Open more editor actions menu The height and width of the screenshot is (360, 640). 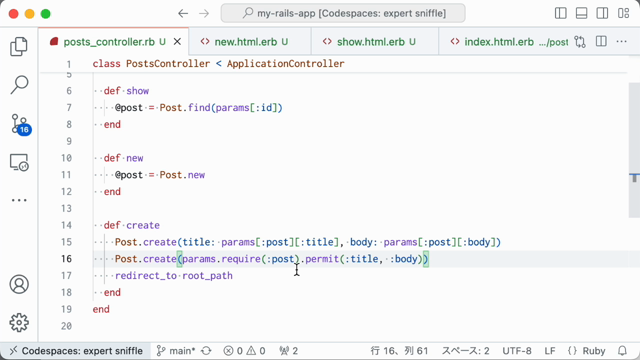pyautogui.click(x=621, y=41)
